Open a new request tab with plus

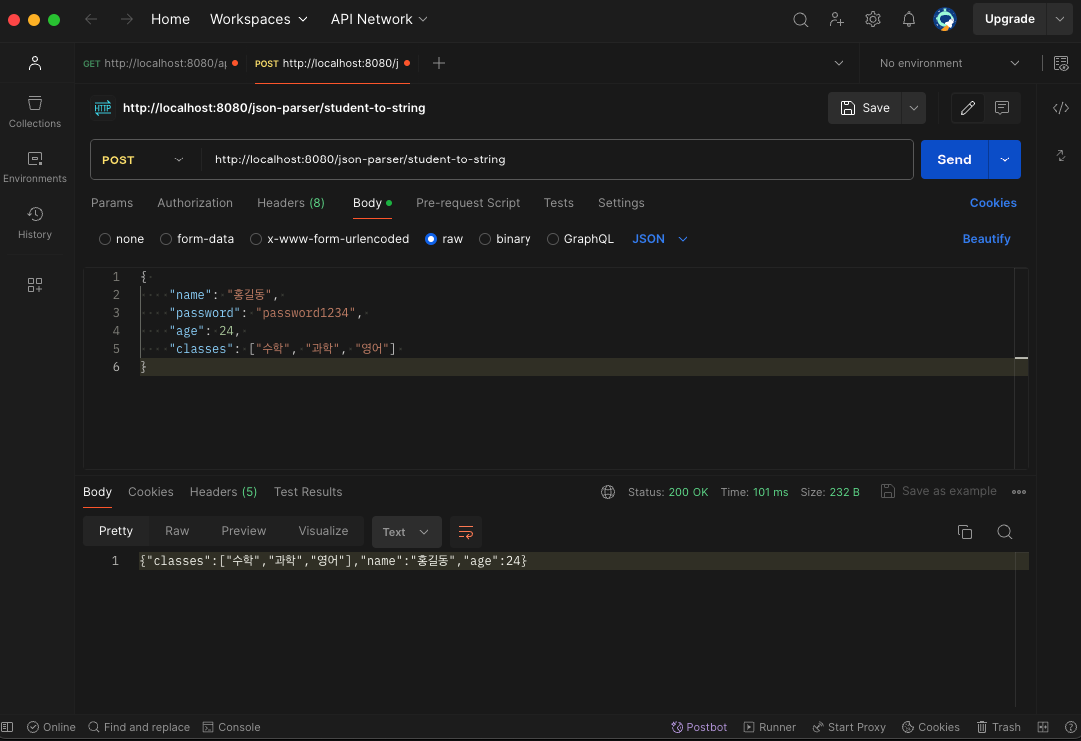tap(438, 63)
